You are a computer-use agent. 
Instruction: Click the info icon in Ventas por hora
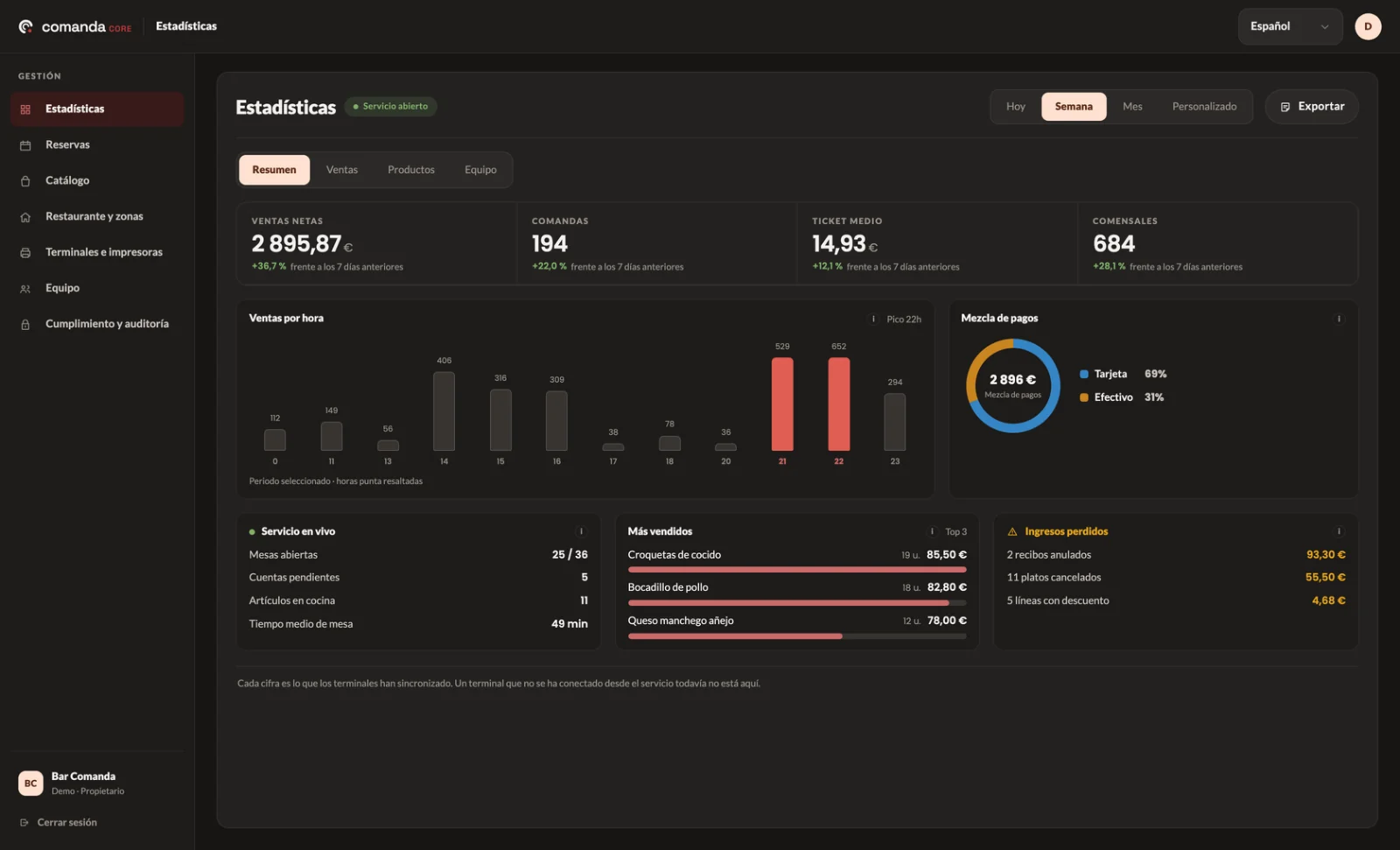pyautogui.click(x=873, y=319)
